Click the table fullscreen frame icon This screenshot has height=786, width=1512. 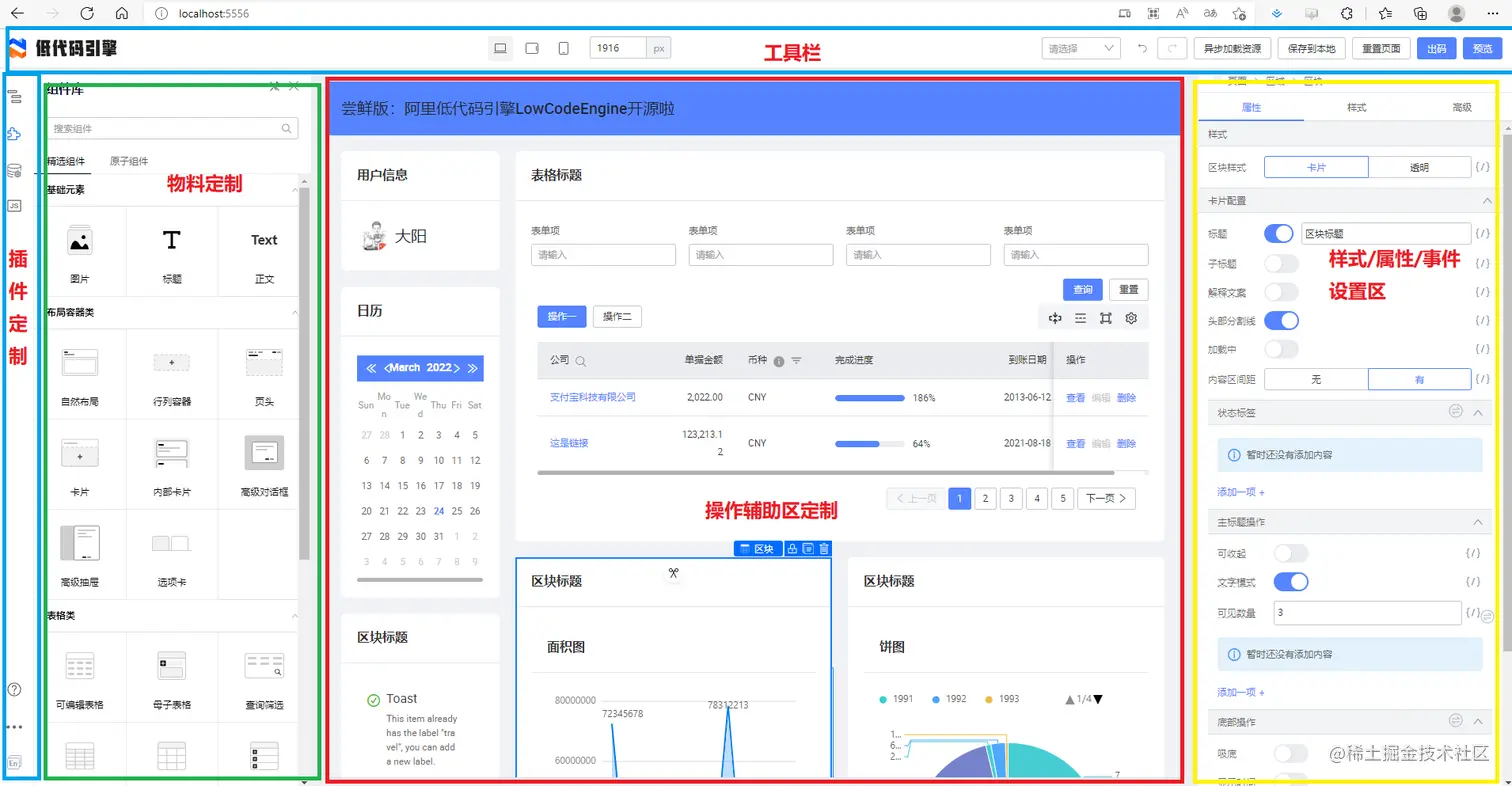tap(1106, 318)
